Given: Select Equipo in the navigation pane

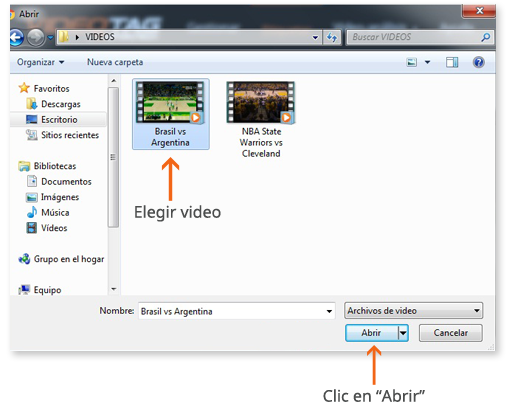Looking at the screenshot, I should pyautogui.click(x=47, y=290).
